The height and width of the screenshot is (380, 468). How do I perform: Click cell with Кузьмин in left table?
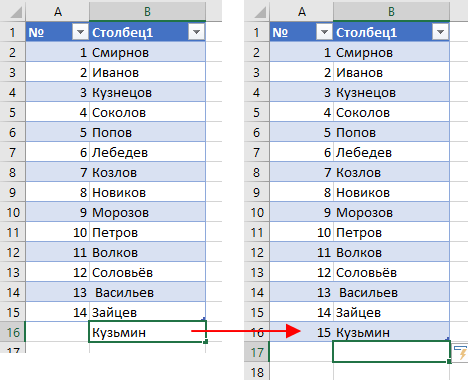click(147, 332)
